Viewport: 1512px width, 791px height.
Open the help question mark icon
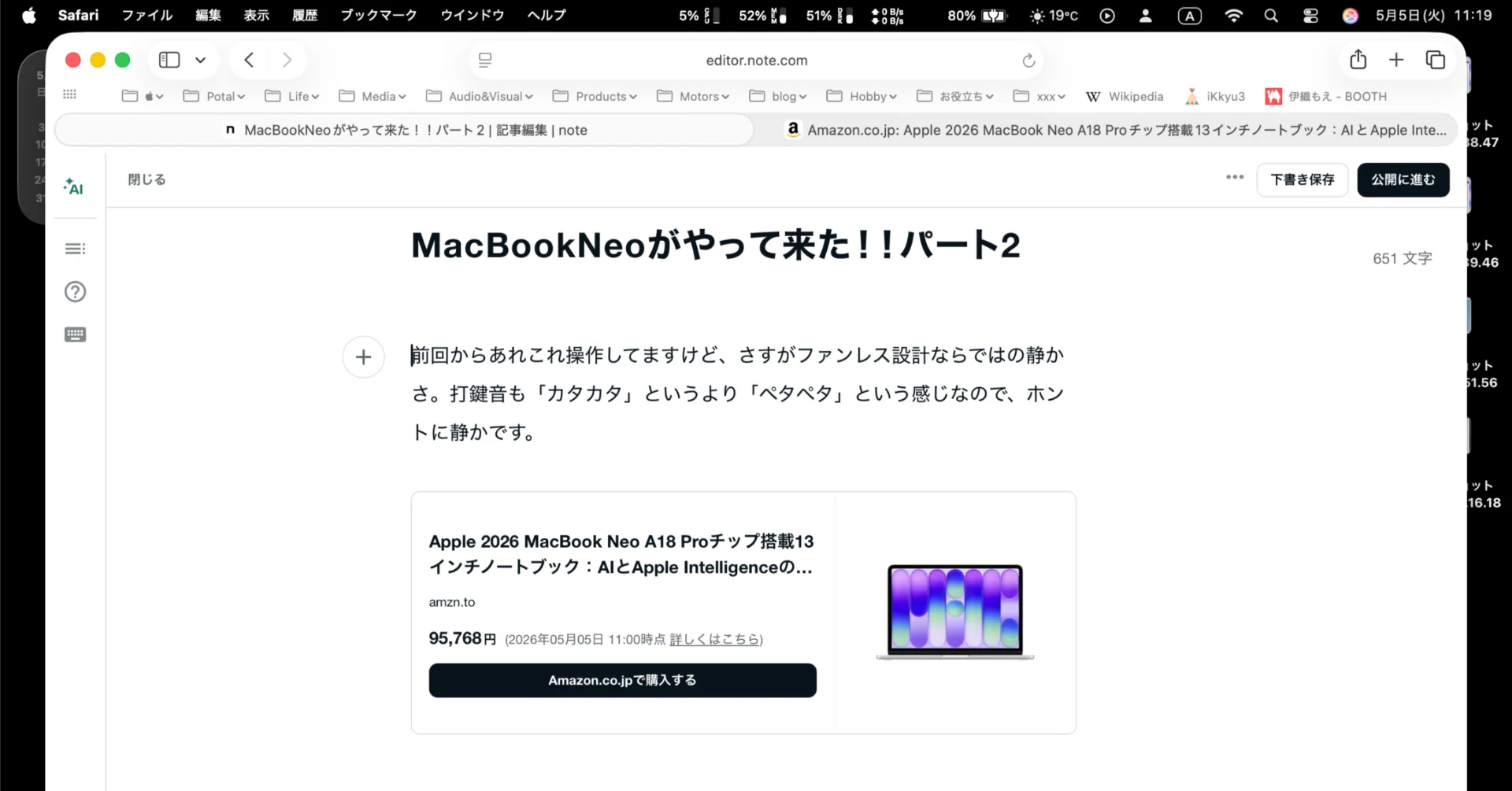pos(75,292)
